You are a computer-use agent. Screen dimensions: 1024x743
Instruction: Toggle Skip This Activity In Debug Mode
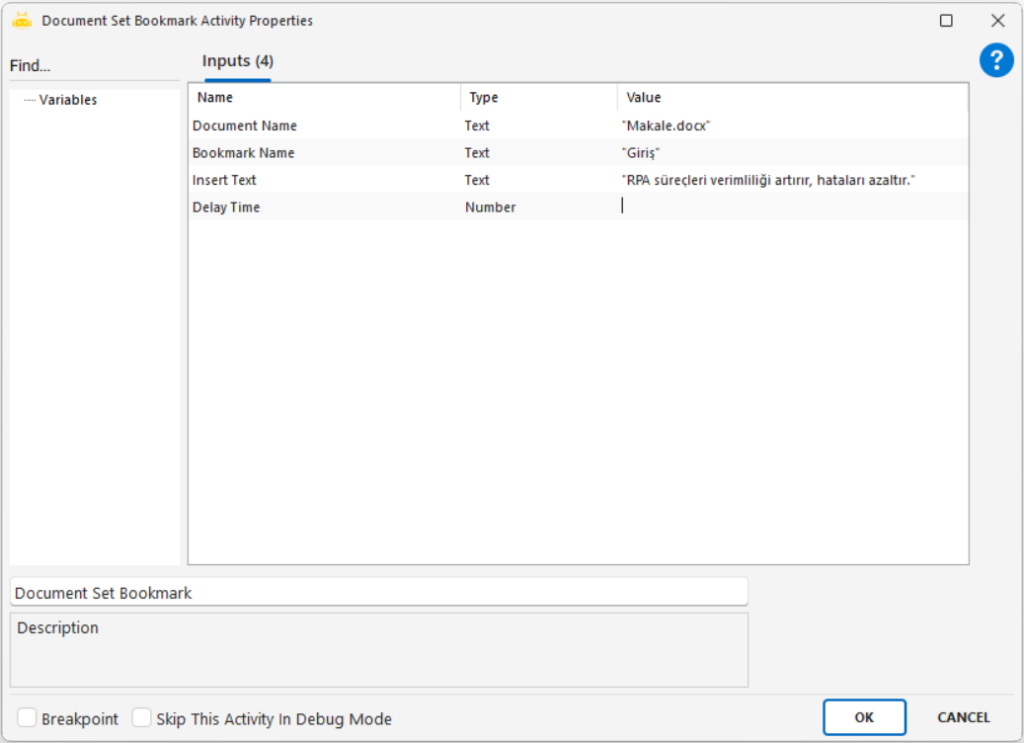point(143,718)
